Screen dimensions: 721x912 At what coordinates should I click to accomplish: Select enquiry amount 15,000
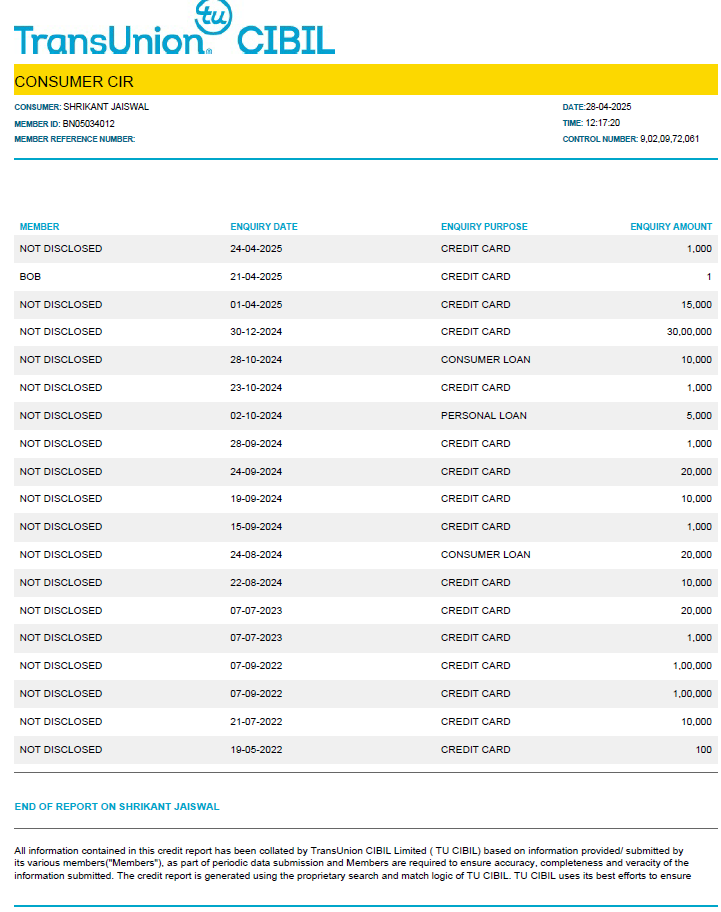click(697, 305)
